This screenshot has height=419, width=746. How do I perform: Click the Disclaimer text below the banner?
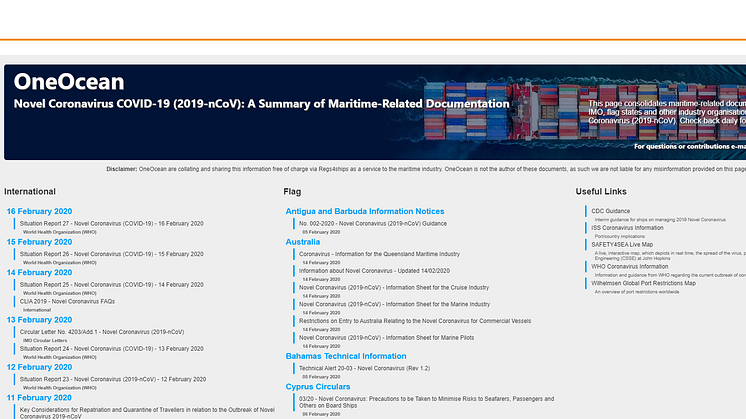coord(426,169)
